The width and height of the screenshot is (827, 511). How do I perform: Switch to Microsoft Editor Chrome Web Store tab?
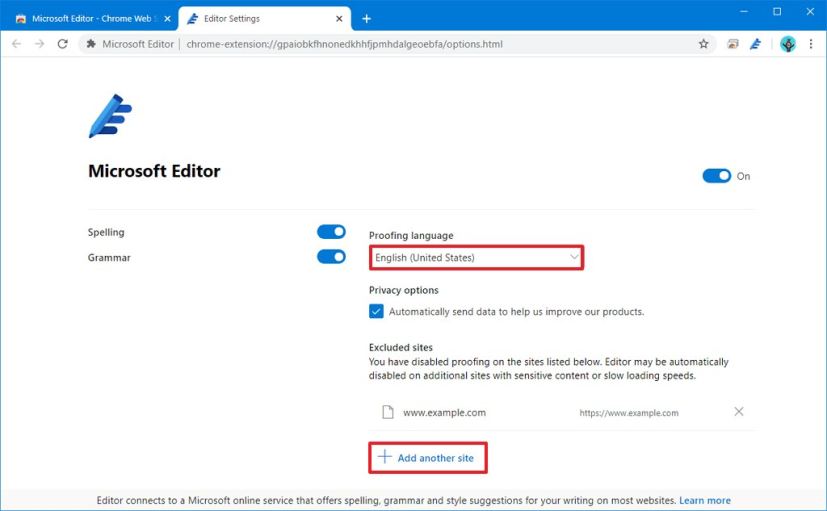[x=93, y=18]
